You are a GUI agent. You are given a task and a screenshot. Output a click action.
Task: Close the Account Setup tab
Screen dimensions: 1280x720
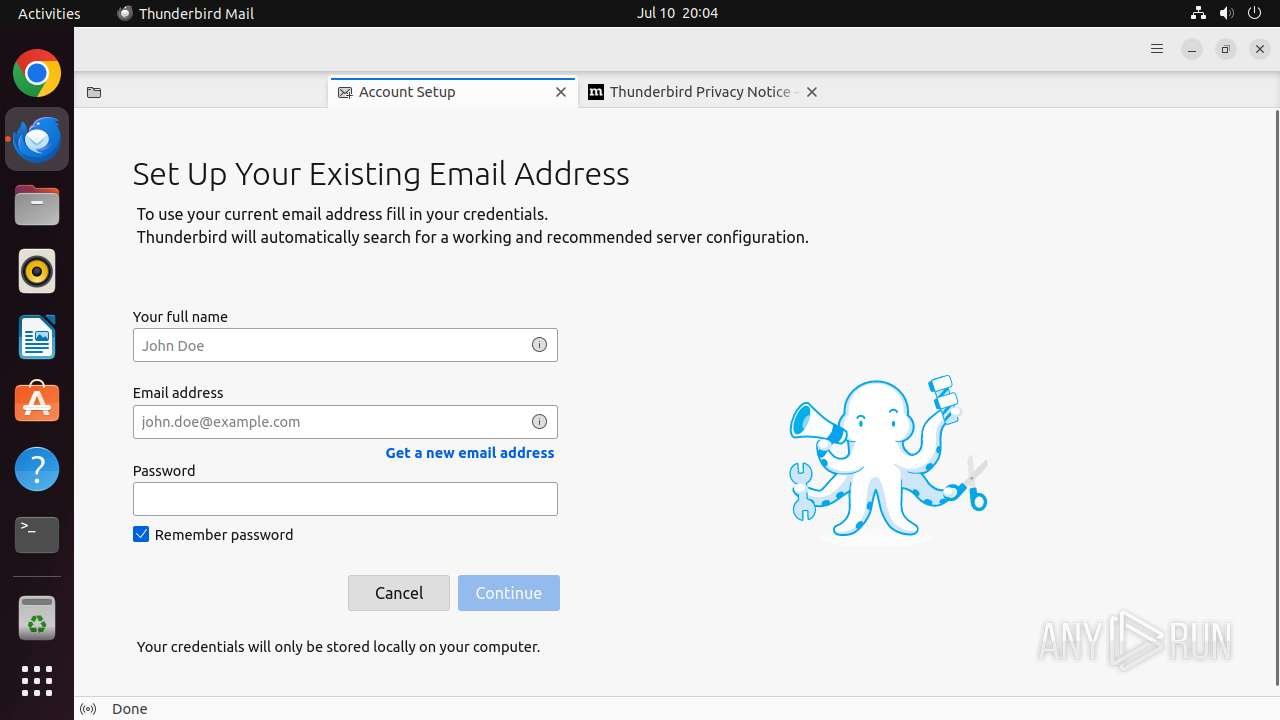561,92
